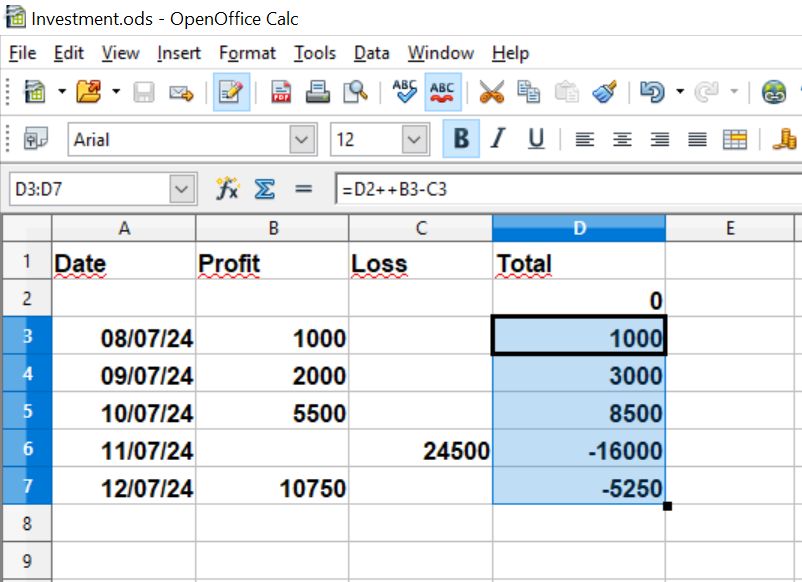Screen dimensions: 802x582
Task: Toggle Italic formatting button
Action: 498,139
